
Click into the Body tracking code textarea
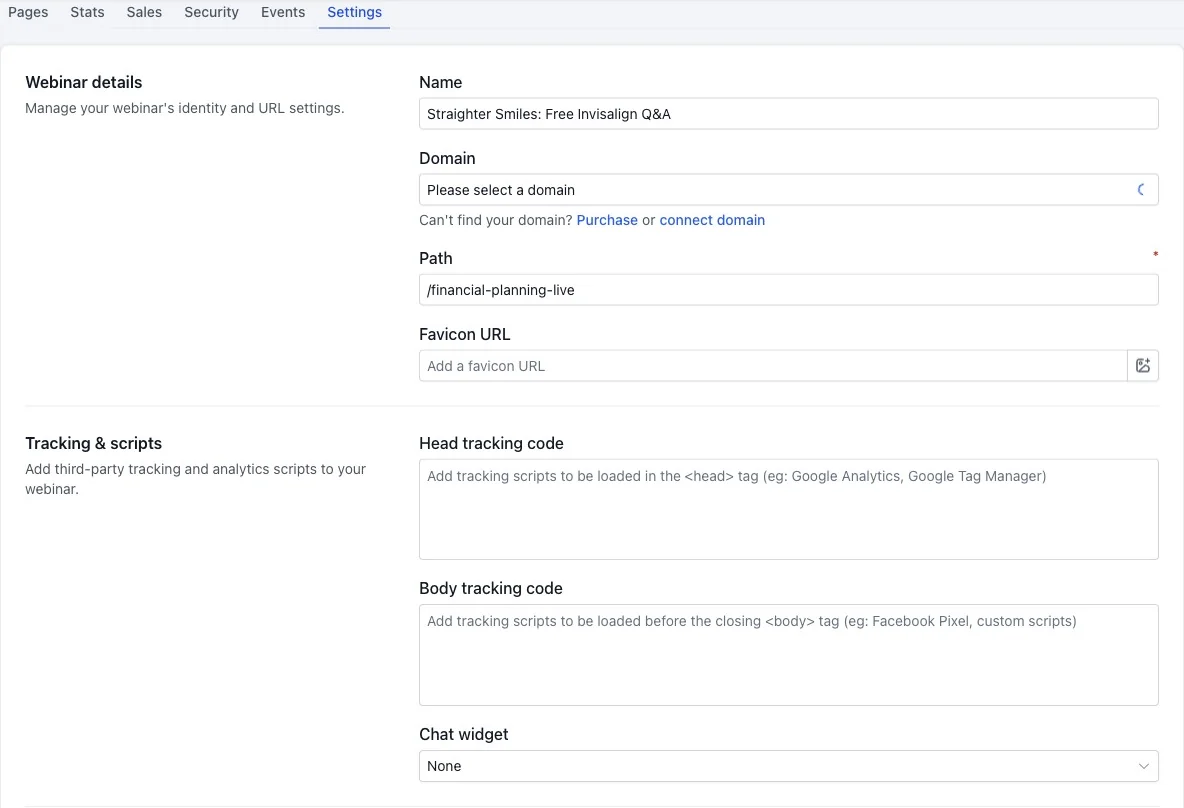(788, 655)
